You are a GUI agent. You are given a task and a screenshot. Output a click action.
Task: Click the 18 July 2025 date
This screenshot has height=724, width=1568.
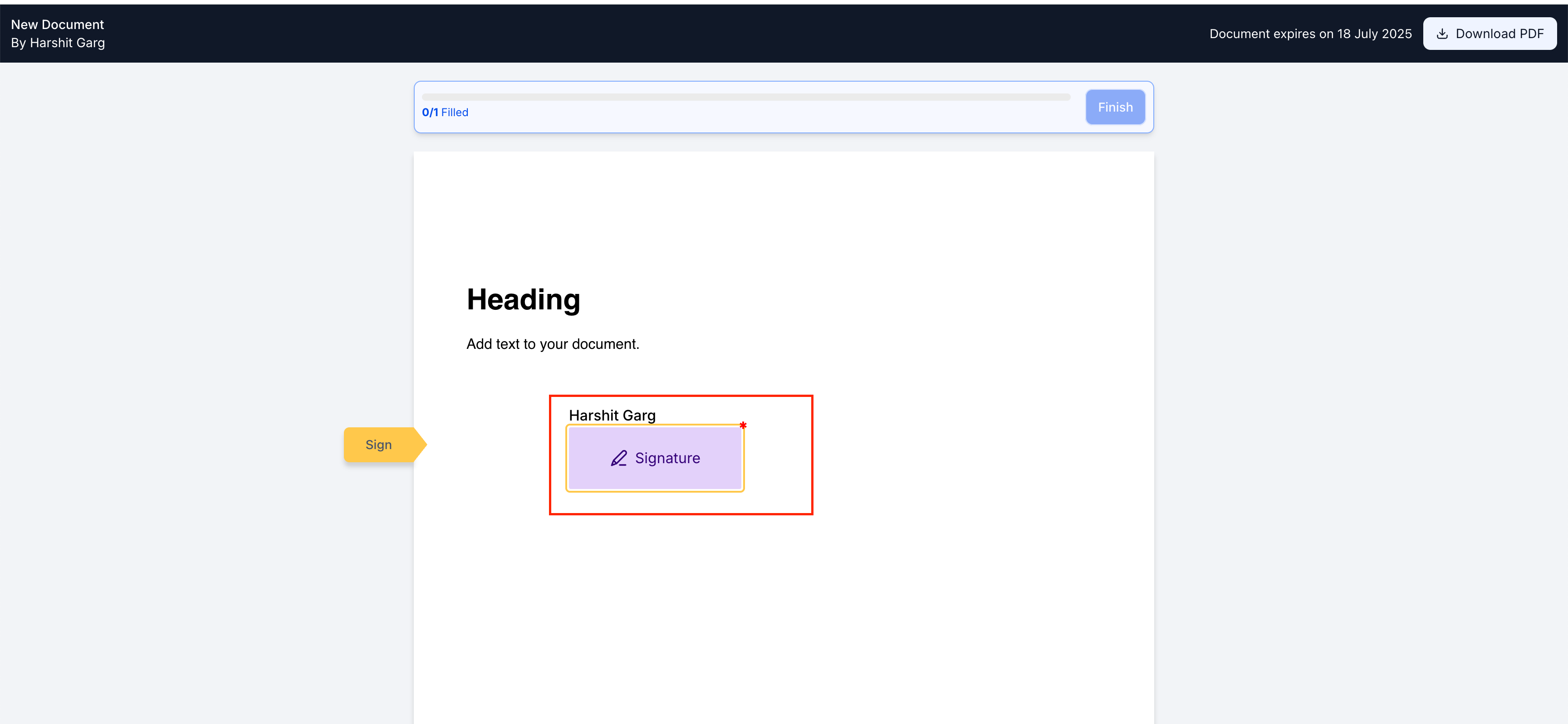pos(1374,34)
